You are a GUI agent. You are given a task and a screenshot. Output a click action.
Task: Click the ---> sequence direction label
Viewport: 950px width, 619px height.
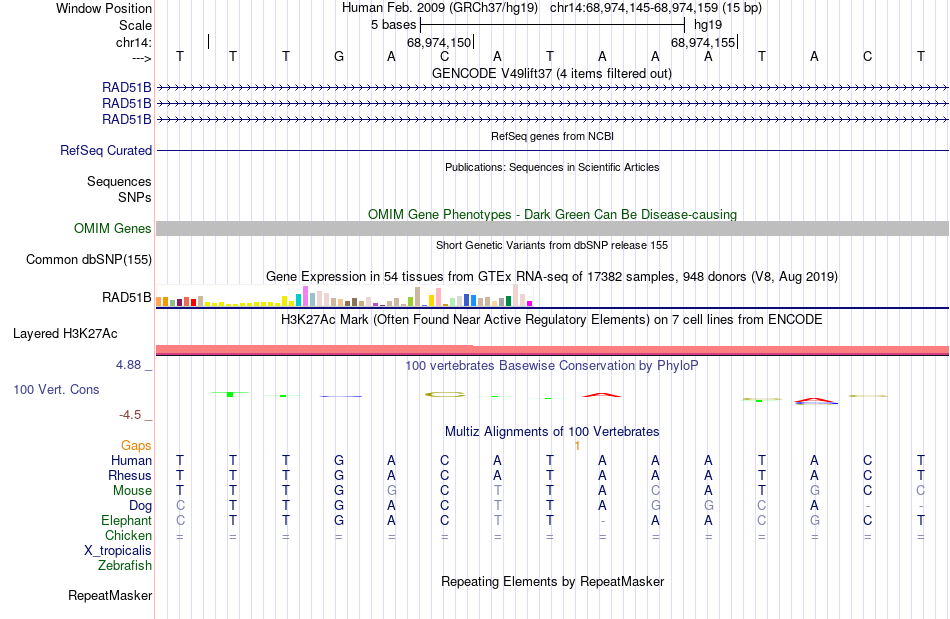[x=141, y=58]
